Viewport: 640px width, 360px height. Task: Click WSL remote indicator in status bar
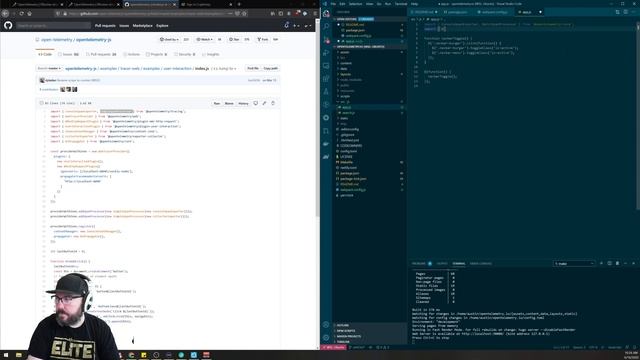tap(334, 347)
